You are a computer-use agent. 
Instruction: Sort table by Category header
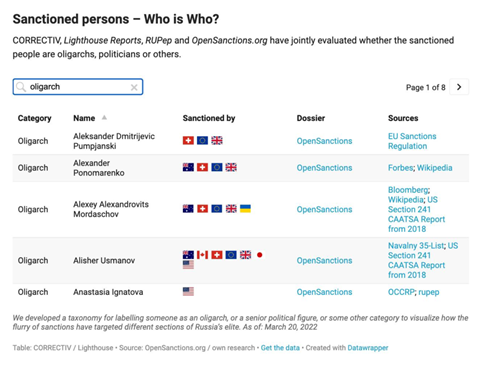pos(35,118)
